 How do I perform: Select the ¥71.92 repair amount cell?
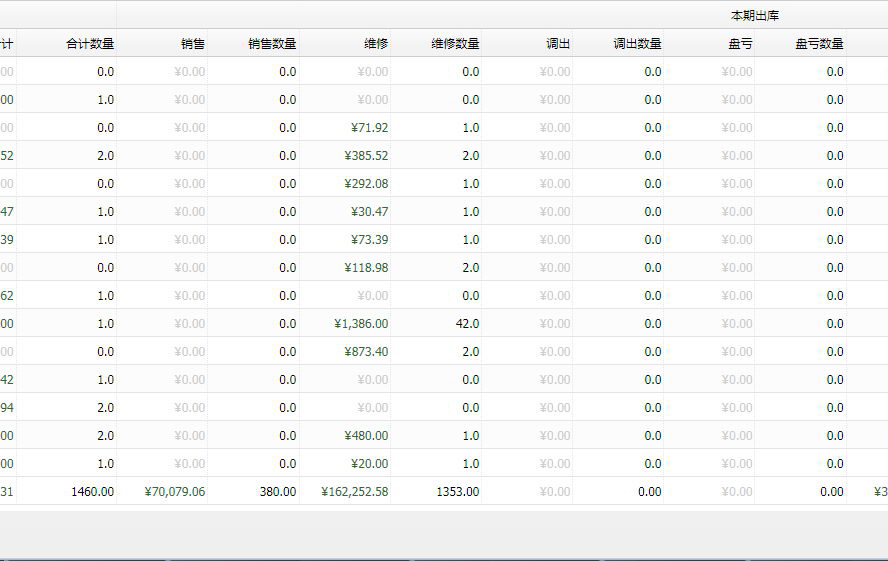369,128
